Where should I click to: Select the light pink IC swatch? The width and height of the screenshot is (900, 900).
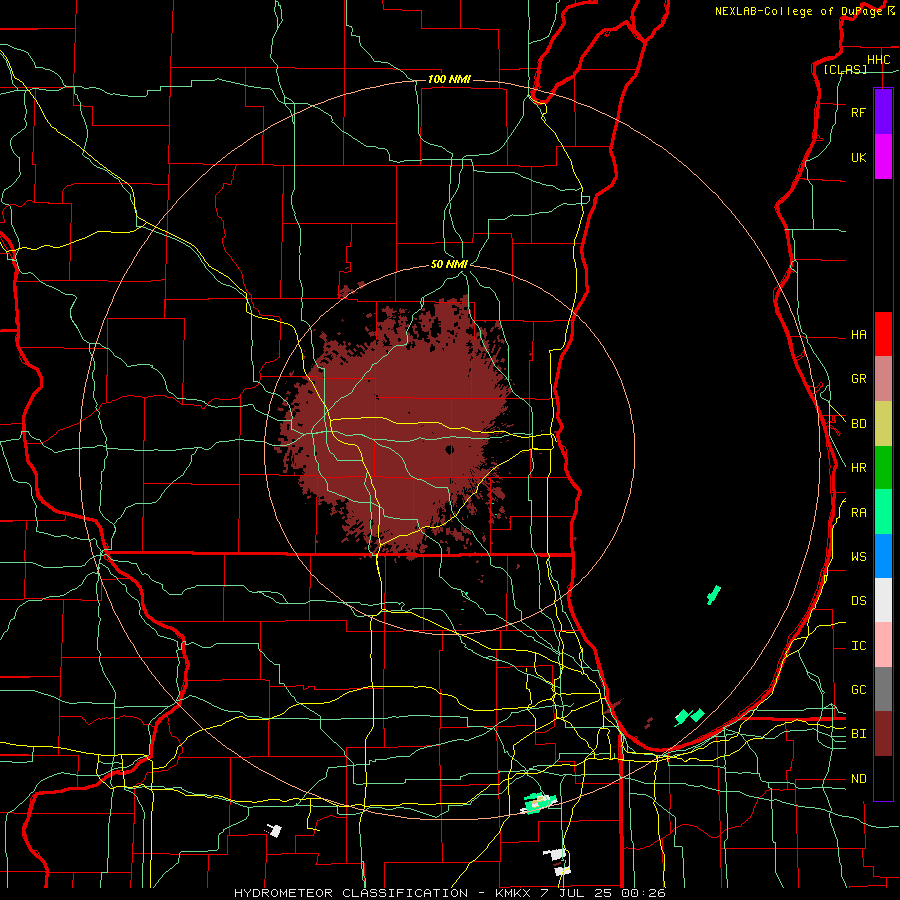click(883, 645)
